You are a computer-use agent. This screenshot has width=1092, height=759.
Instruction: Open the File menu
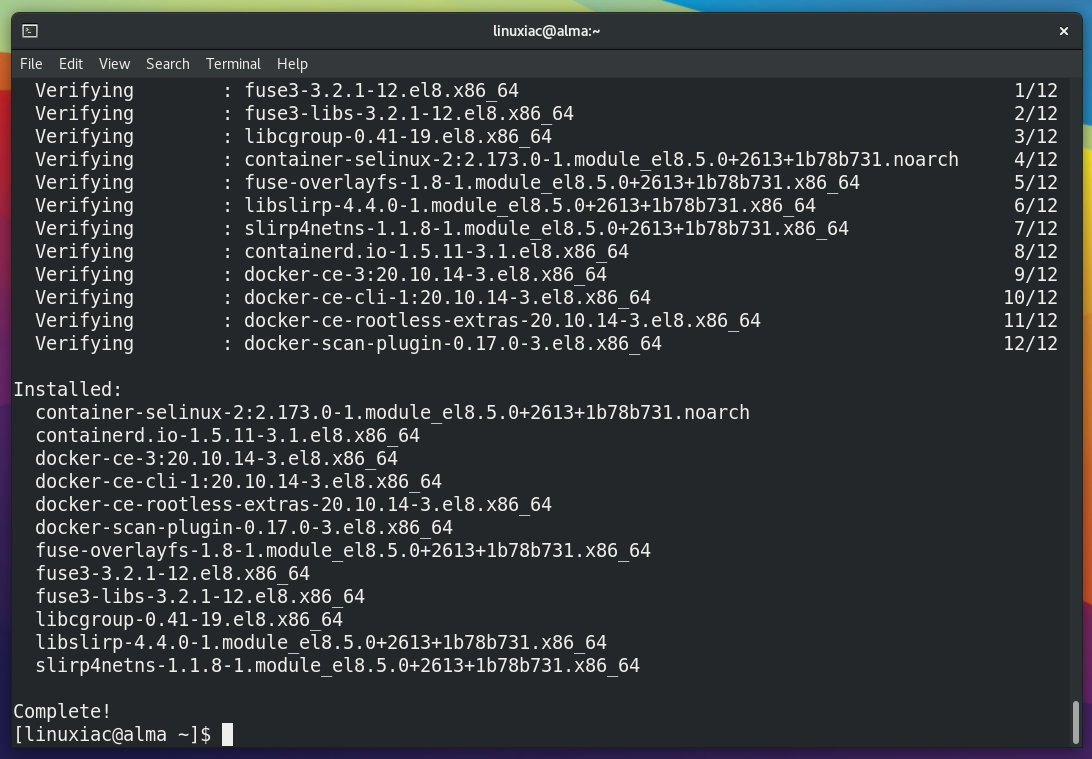31,64
